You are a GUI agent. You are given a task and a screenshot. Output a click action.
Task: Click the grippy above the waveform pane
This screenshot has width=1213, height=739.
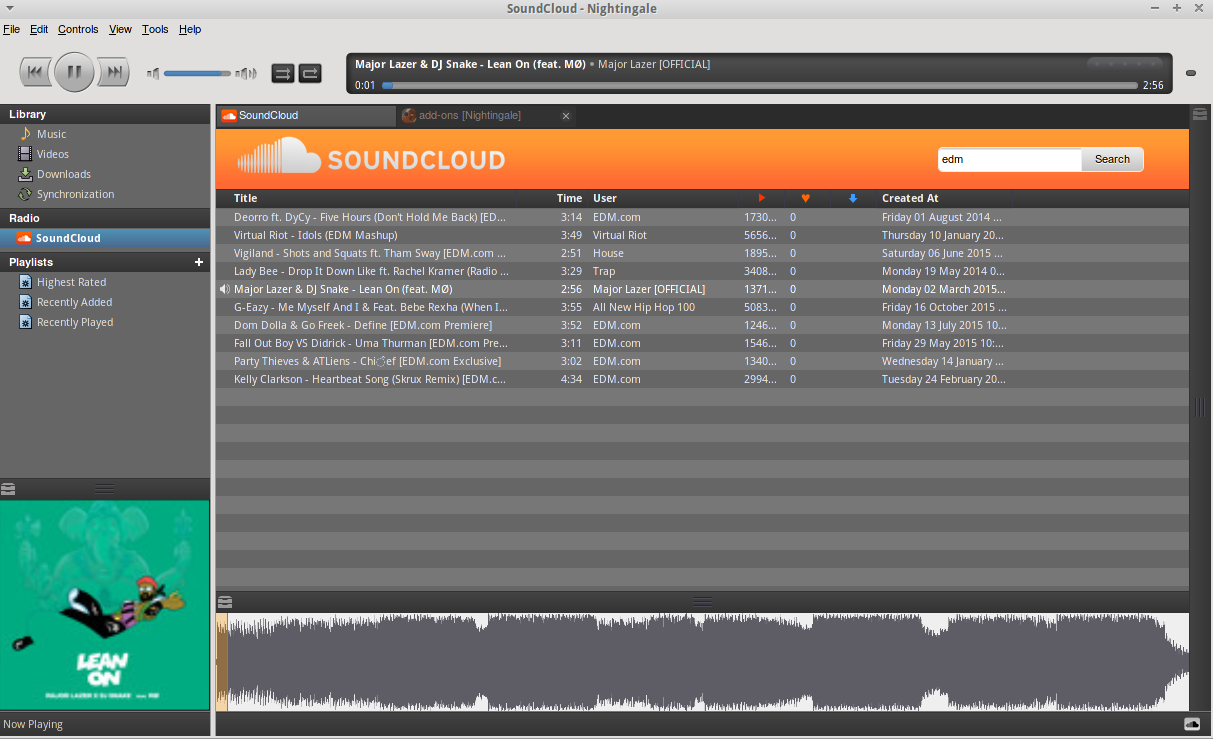(x=702, y=602)
